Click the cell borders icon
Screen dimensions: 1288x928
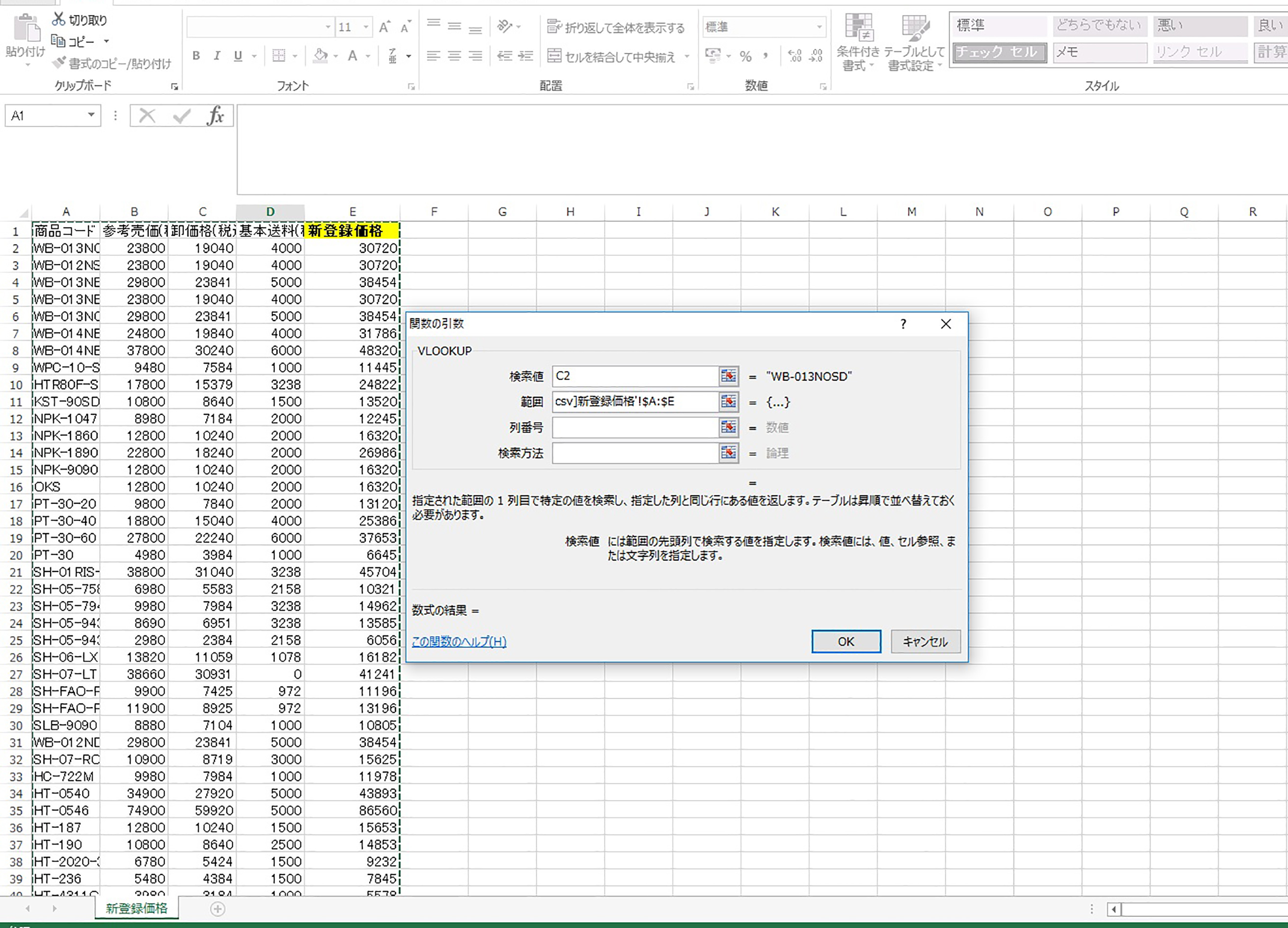coord(278,55)
